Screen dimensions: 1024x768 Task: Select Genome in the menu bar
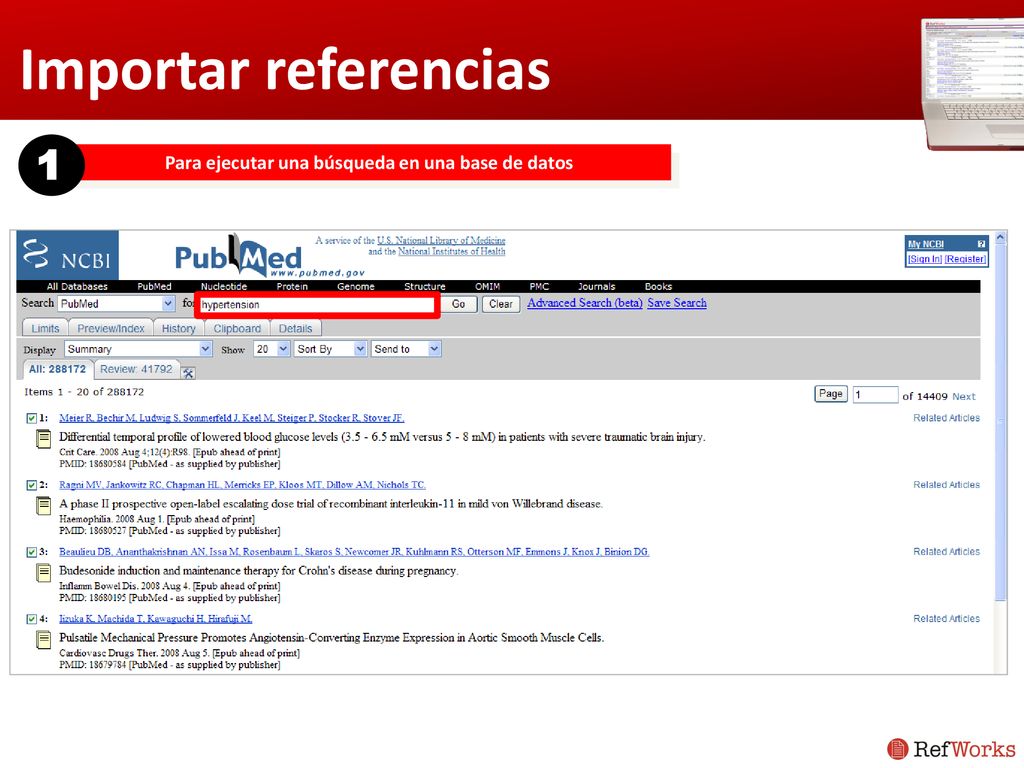[x=356, y=287]
